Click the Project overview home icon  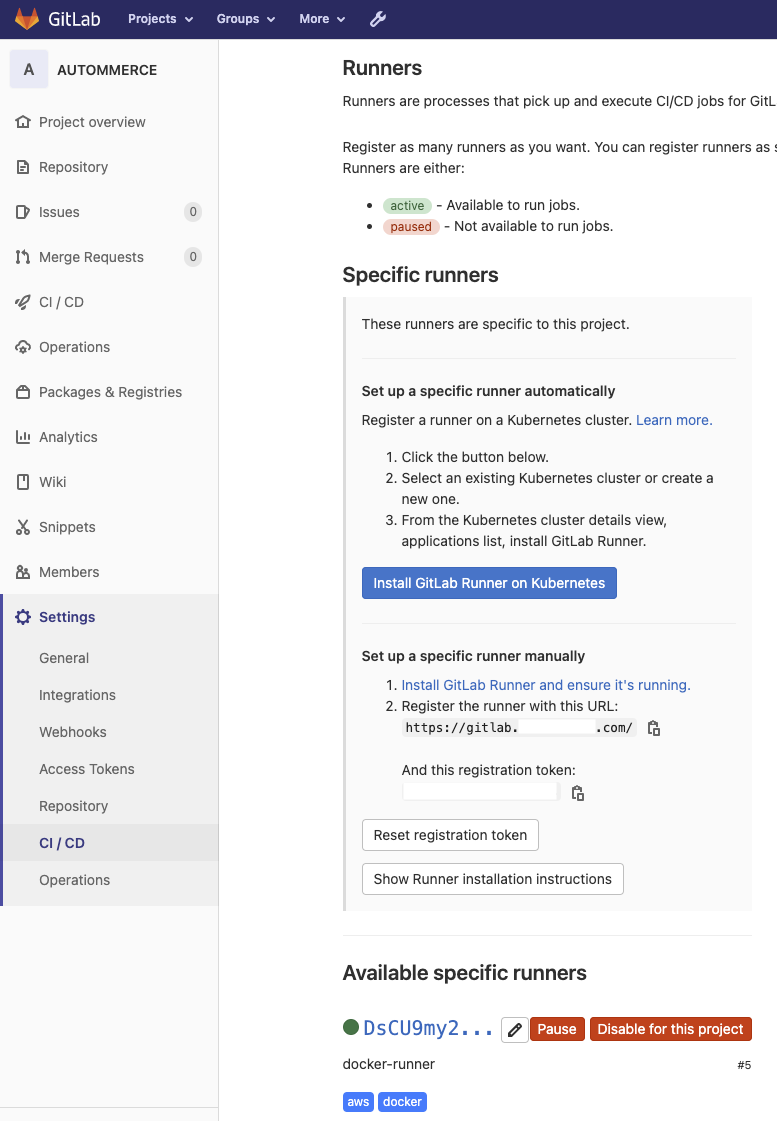coord(23,122)
